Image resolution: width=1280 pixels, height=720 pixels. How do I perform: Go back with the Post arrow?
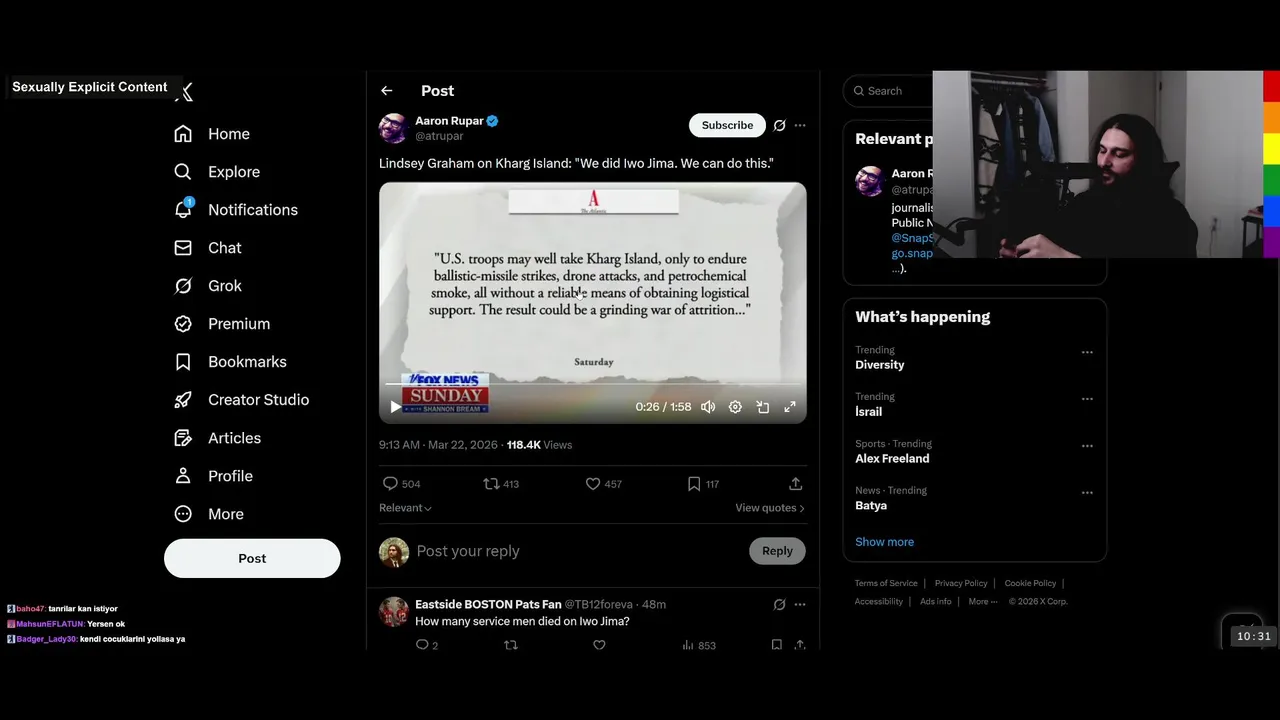pyautogui.click(x=387, y=91)
